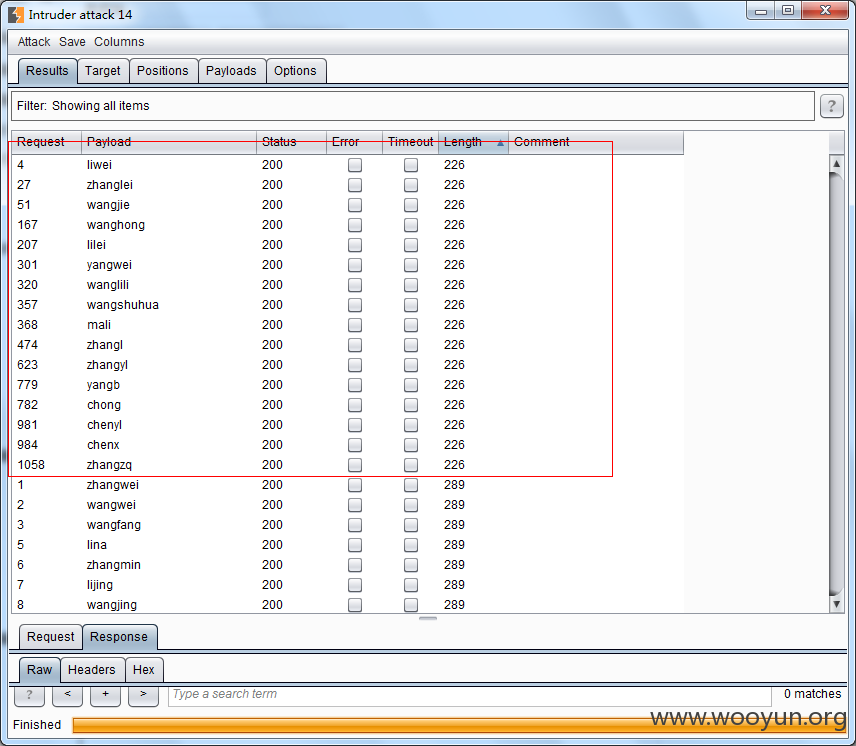Switch to the Request tab

click(x=51, y=637)
